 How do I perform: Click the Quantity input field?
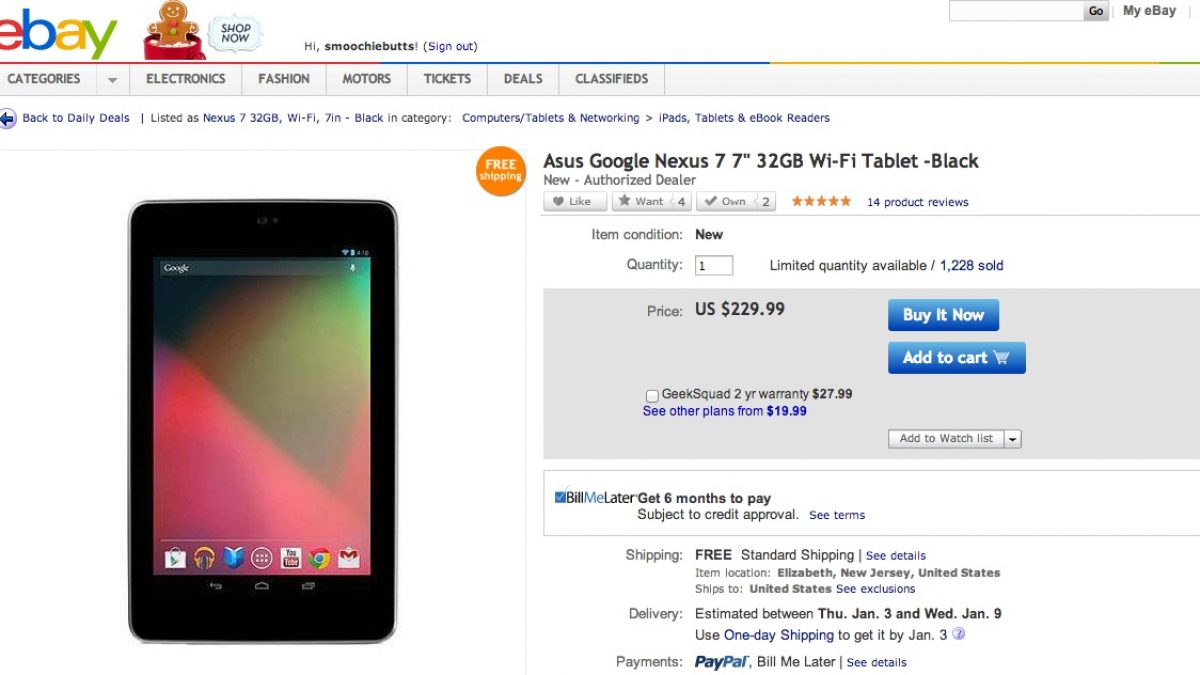(x=714, y=266)
